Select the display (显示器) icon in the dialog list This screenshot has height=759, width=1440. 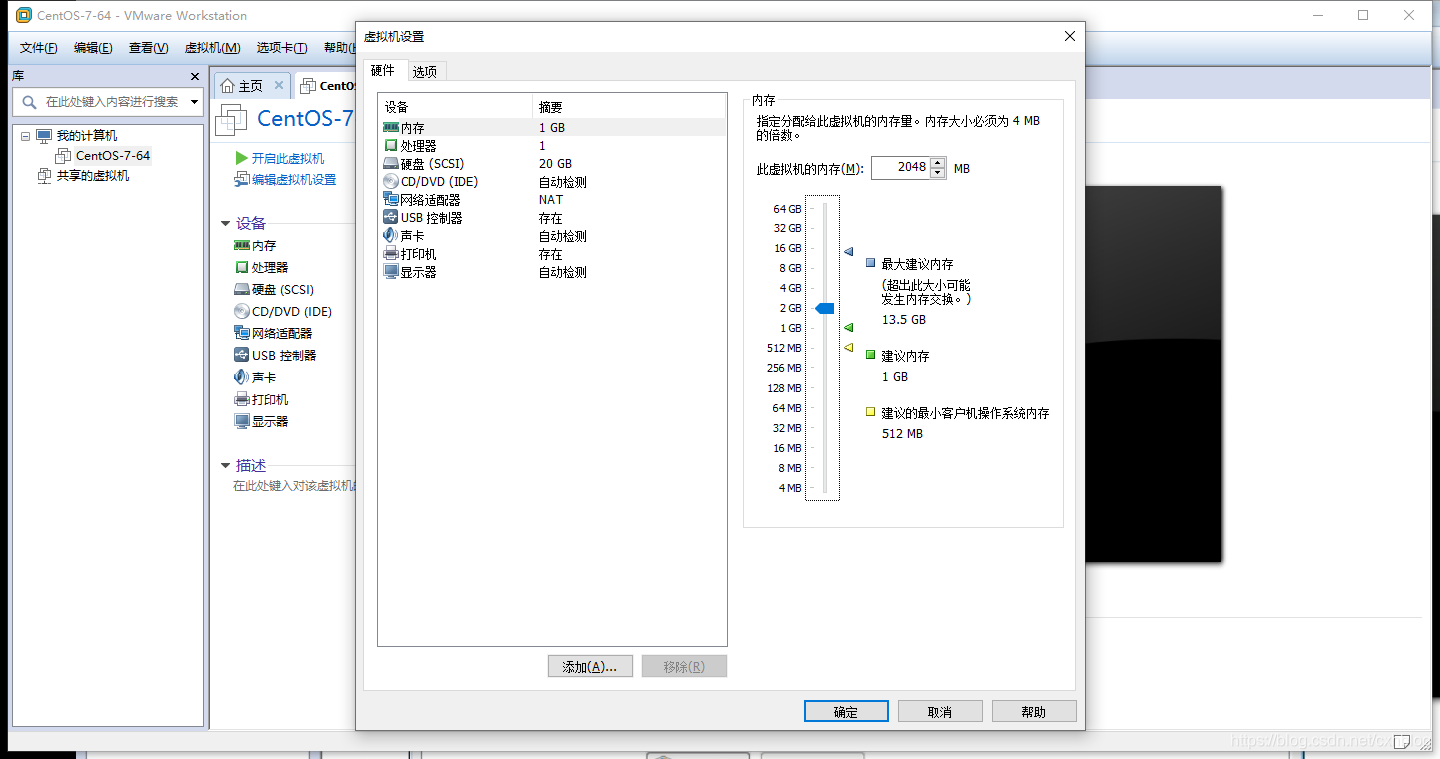coord(391,272)
